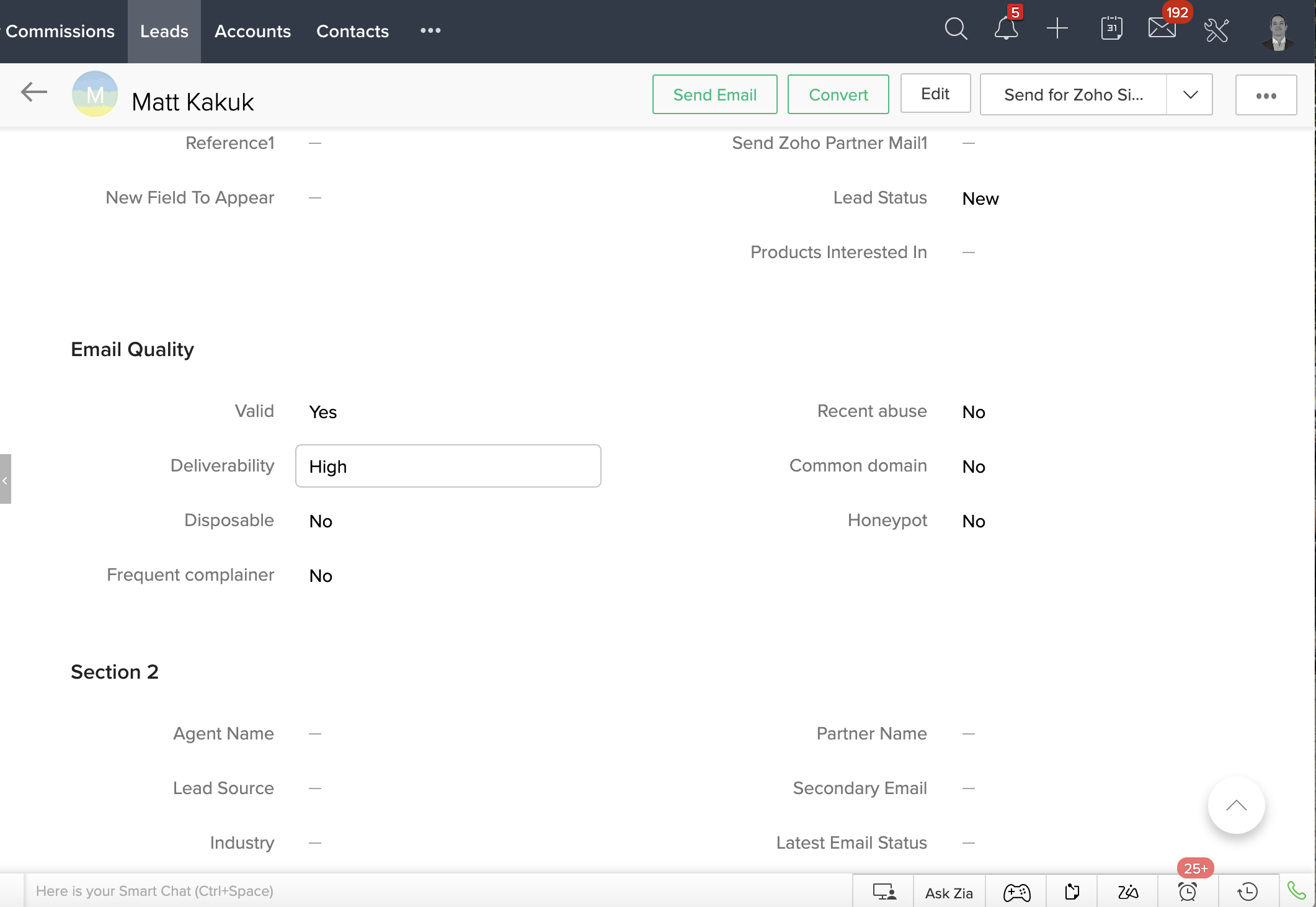Switch to the Contacts tab
This screenshot has width=1316, height=907.
352,32
